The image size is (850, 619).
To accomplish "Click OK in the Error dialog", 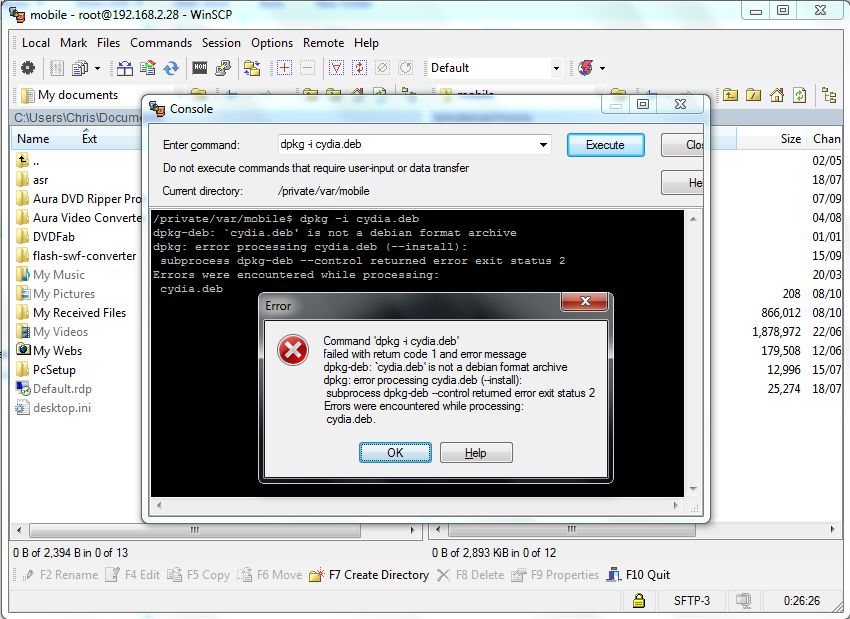I will tap(395, 453).
